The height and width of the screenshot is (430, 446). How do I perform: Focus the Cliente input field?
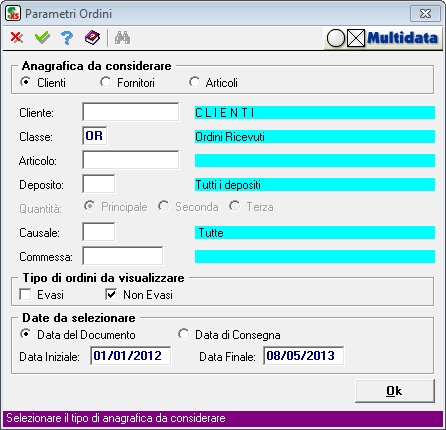pos(130,112)
